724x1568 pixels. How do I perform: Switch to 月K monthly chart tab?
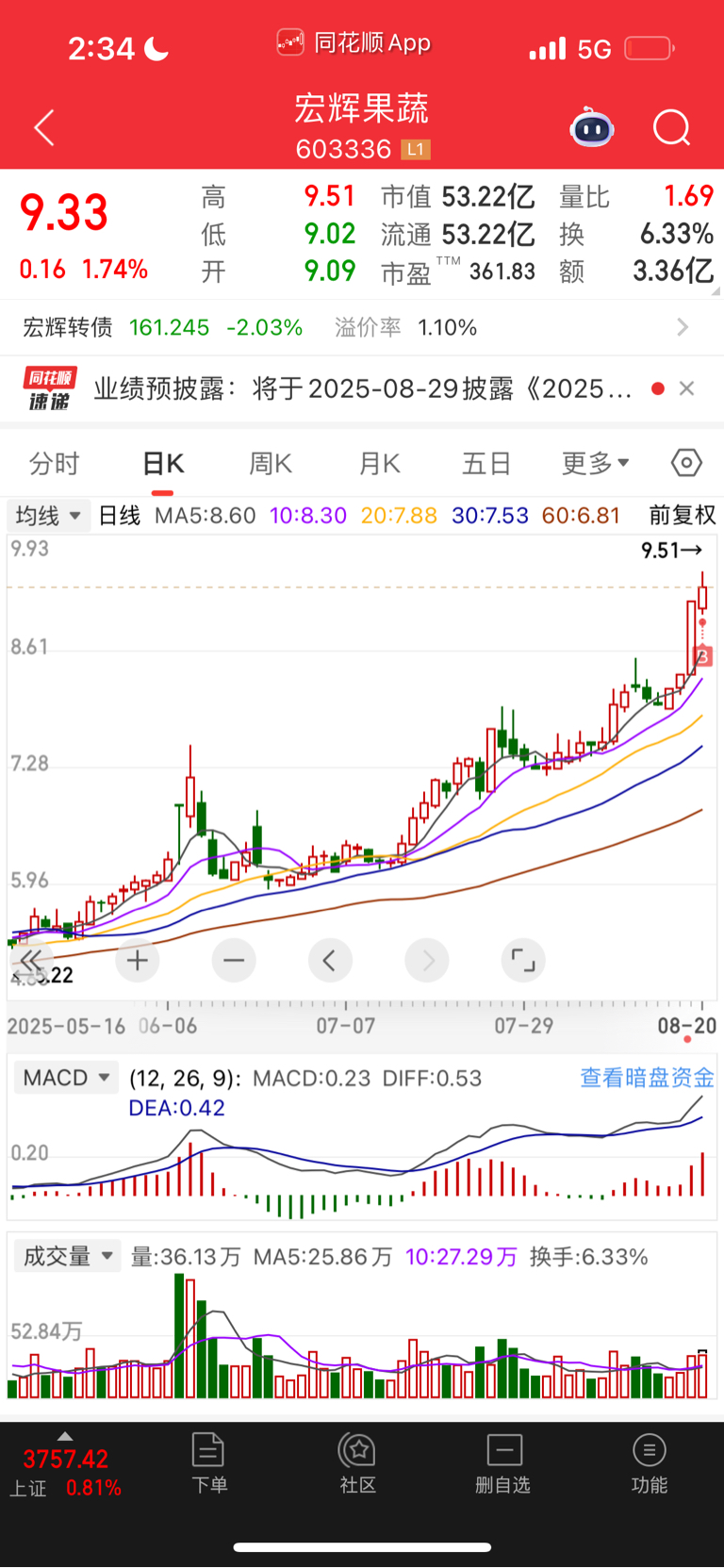click(380, 463)
